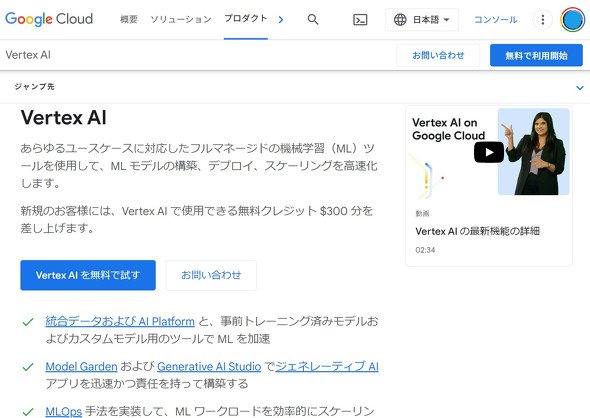590x418 pixels.
Task: Play the Vertex AI on Google Cloud video
Action: point(489,152)
